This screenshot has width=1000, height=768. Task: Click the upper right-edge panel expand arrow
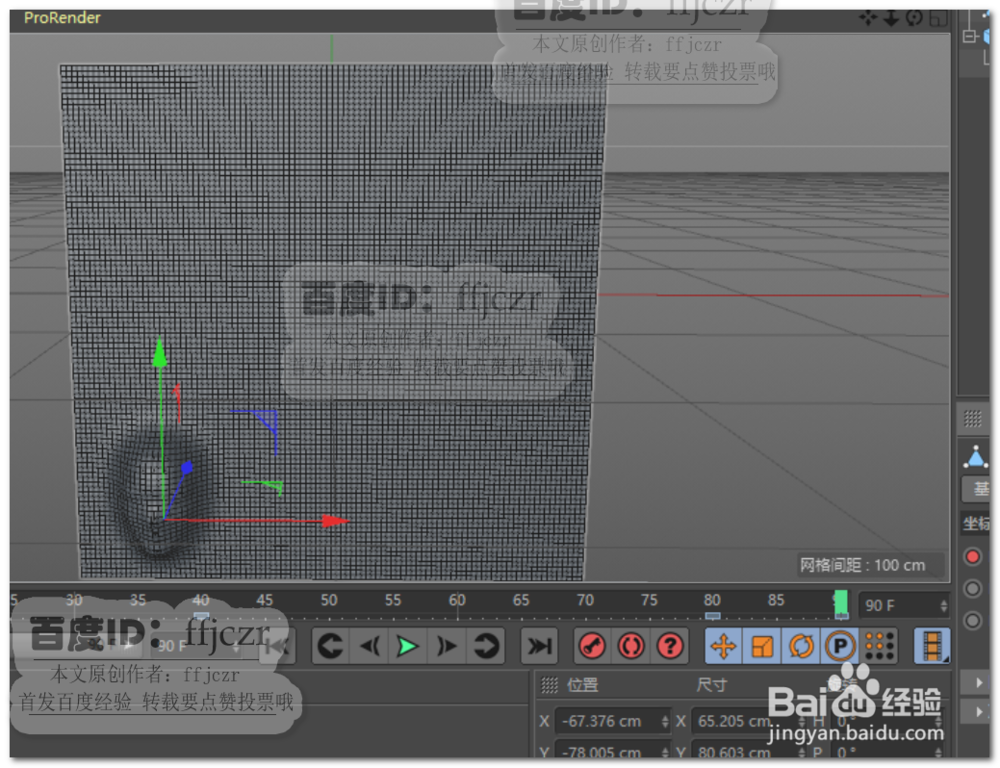coord(979,683)
